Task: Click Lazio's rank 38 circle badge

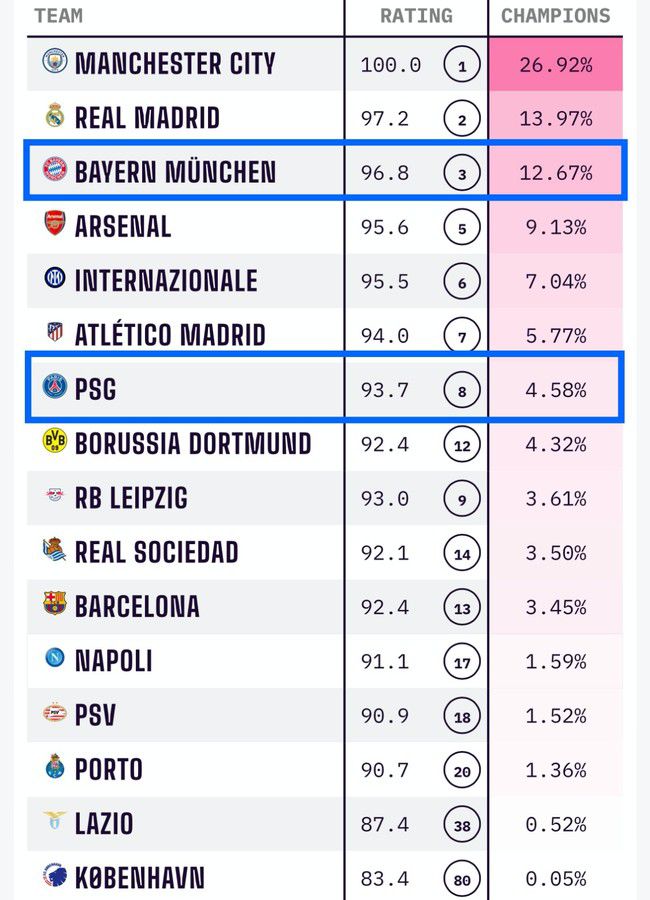Action: 461,825
